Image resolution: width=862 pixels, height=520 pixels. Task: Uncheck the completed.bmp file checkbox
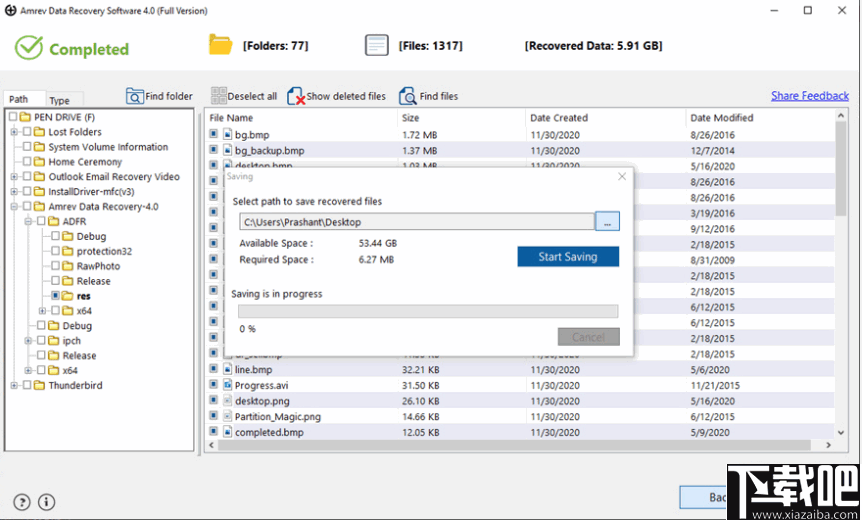click(214, 432)
